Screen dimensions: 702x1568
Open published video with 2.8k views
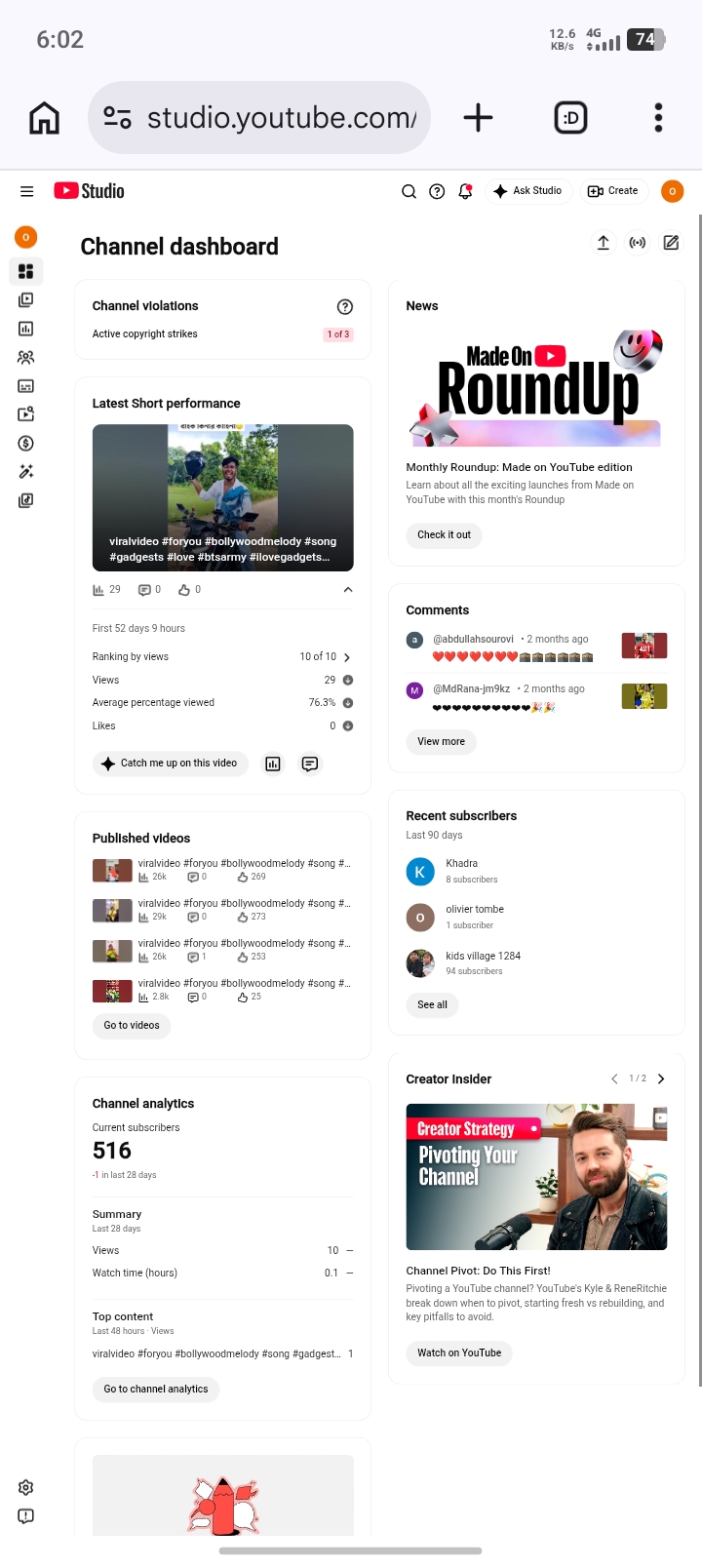[x=222, y=990]
